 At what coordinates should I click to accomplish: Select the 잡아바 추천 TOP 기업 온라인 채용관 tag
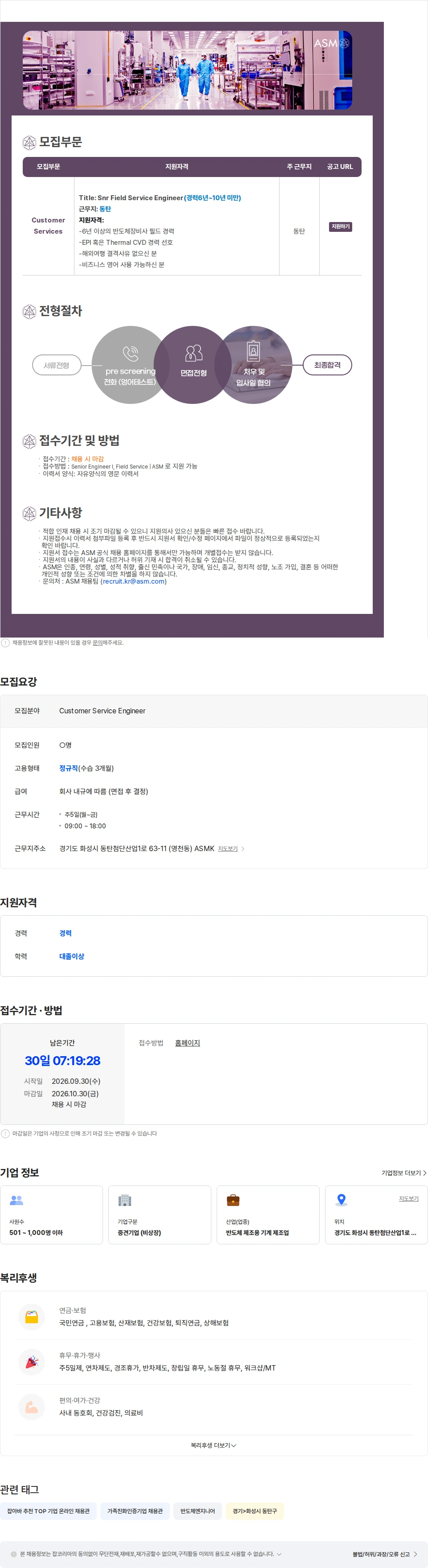(48, 1511)
